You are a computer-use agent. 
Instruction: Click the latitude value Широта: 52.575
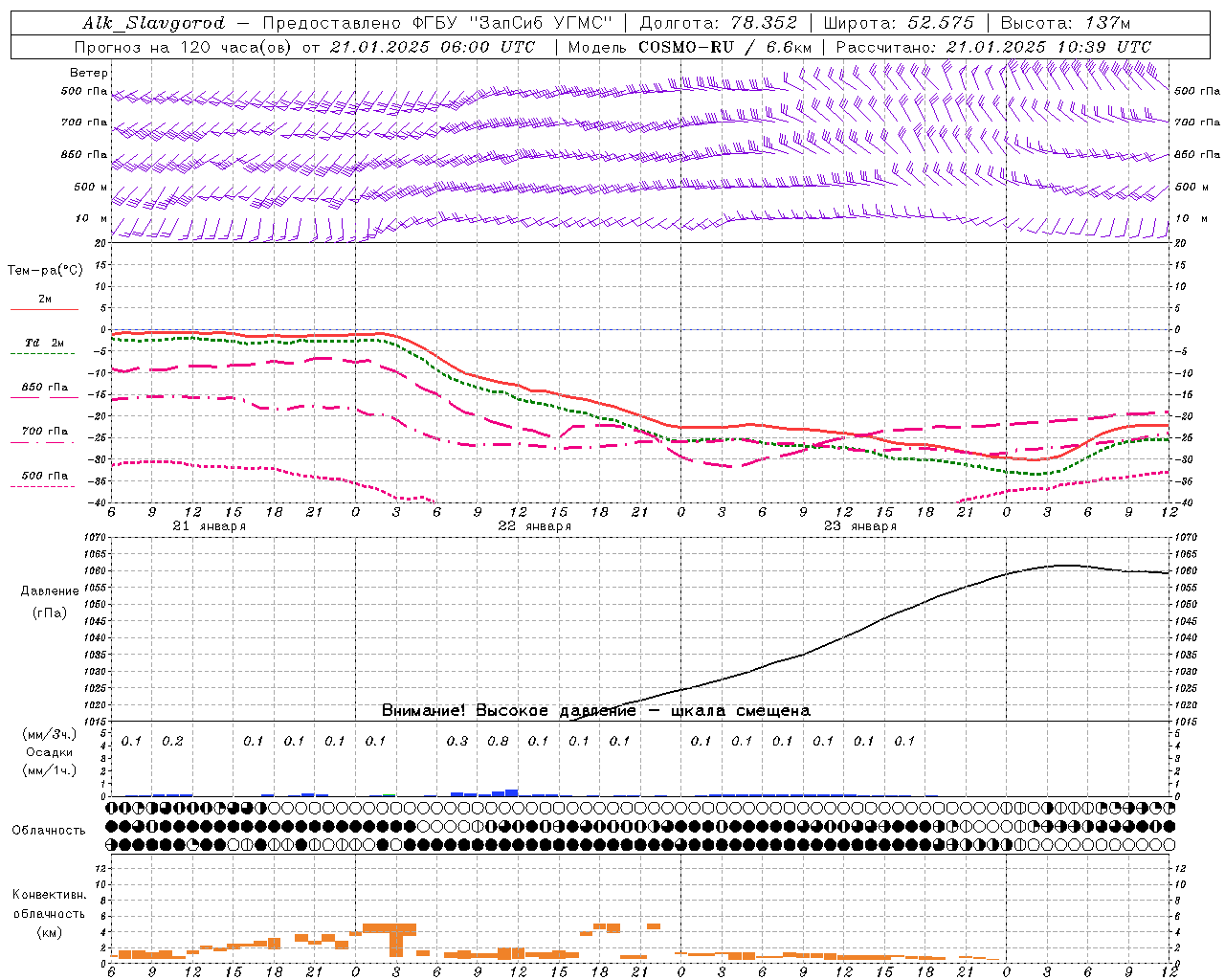pyautogui.click(x=899, y=24)
